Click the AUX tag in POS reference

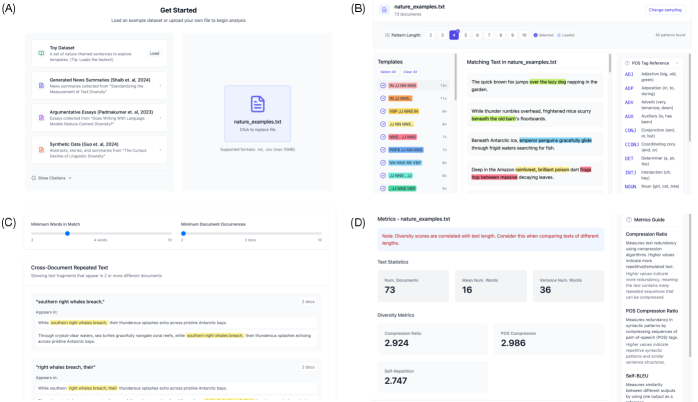coord(629,116)
